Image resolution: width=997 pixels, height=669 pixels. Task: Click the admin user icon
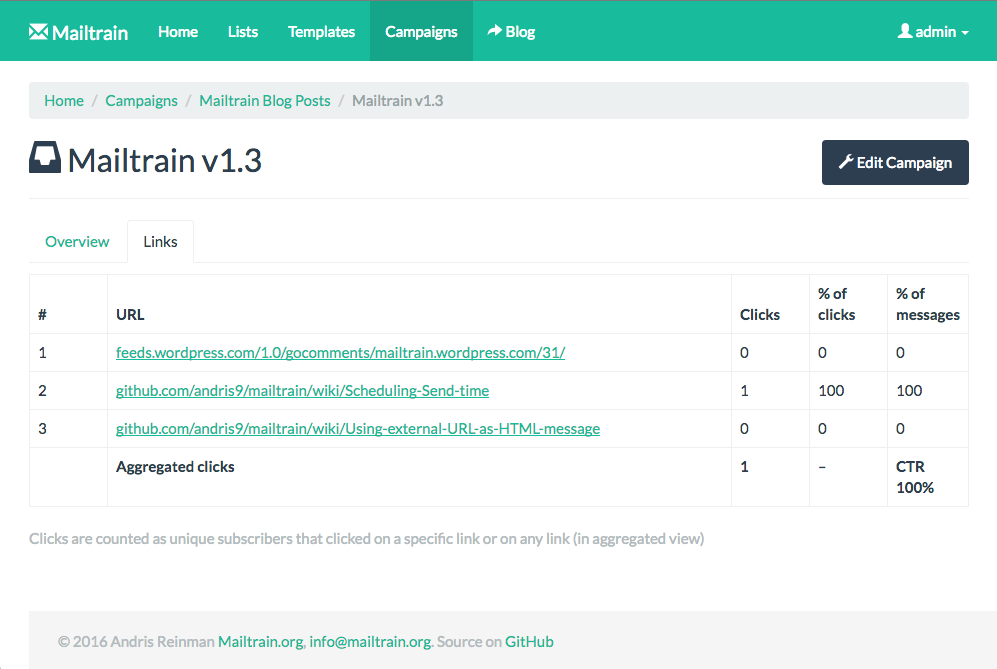coord(905,31)
